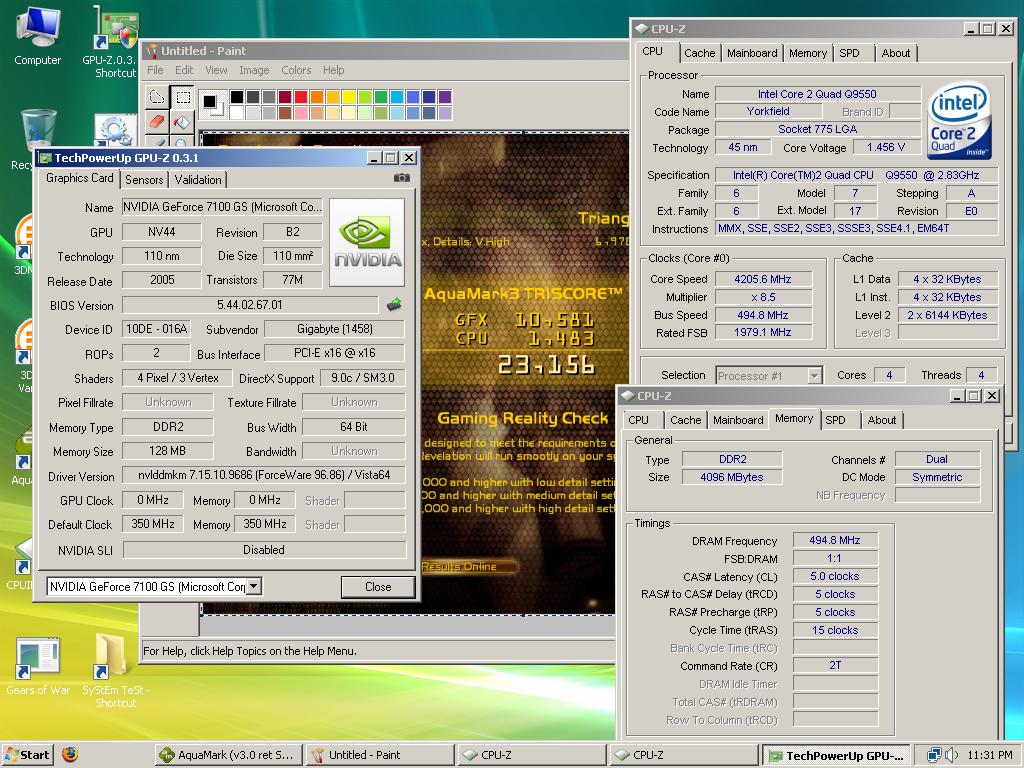Click the GPU-Z Name field value

(222, 207)
